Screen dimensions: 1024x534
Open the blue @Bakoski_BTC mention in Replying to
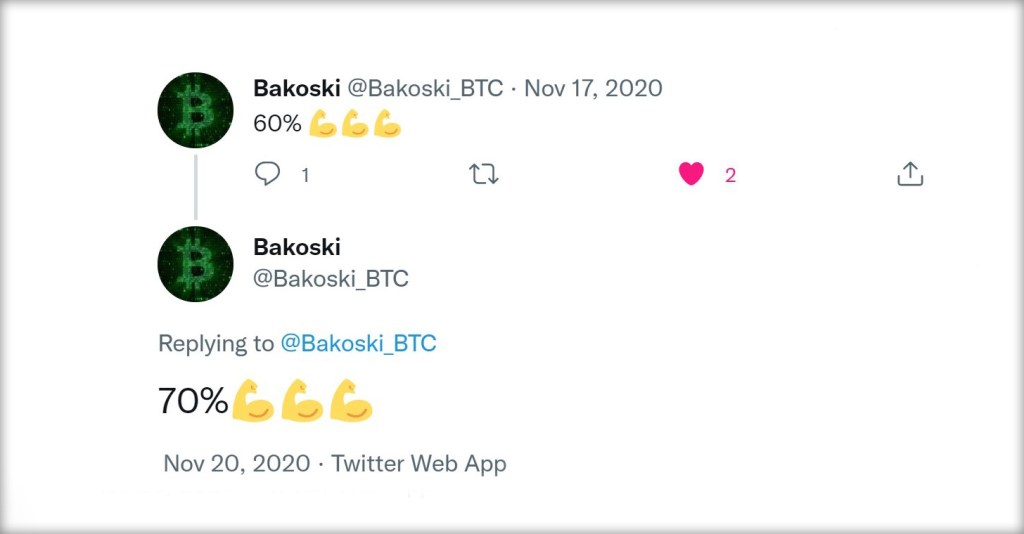click(358, 344)
